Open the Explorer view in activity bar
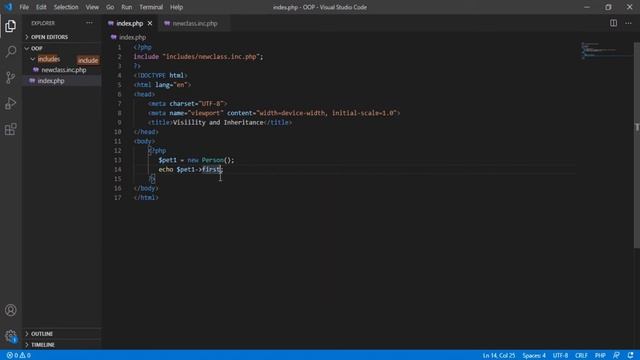640x360 pixels. 11,26
